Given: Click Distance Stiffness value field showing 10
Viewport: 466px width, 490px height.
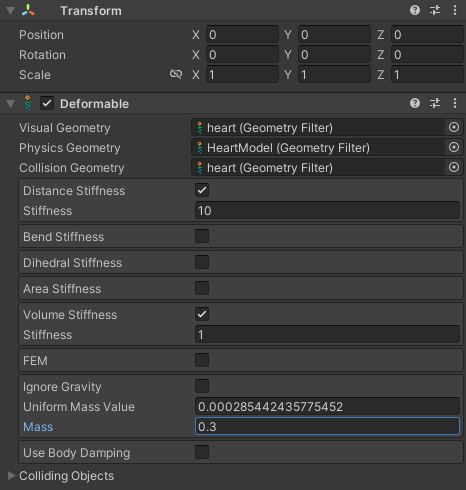Looking at the screenshot, I should [327, 210].
